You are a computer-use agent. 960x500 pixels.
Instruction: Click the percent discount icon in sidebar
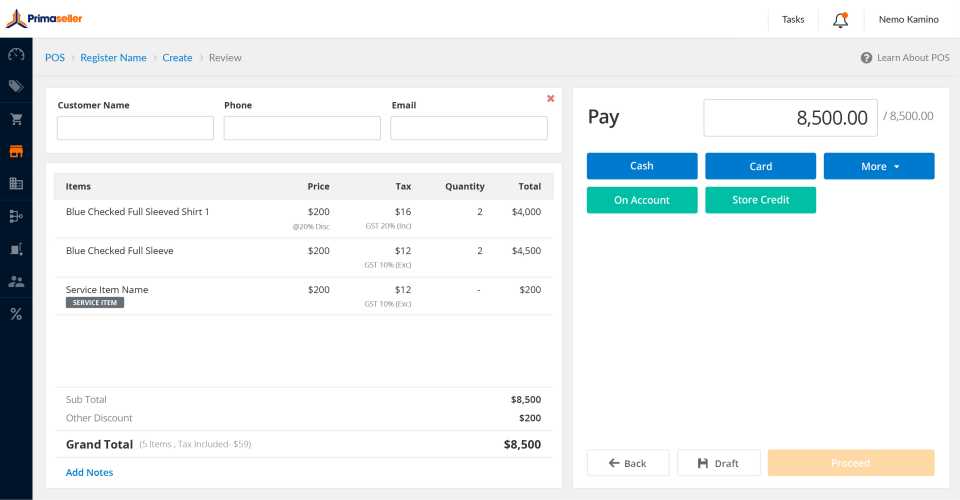point(16,314)
